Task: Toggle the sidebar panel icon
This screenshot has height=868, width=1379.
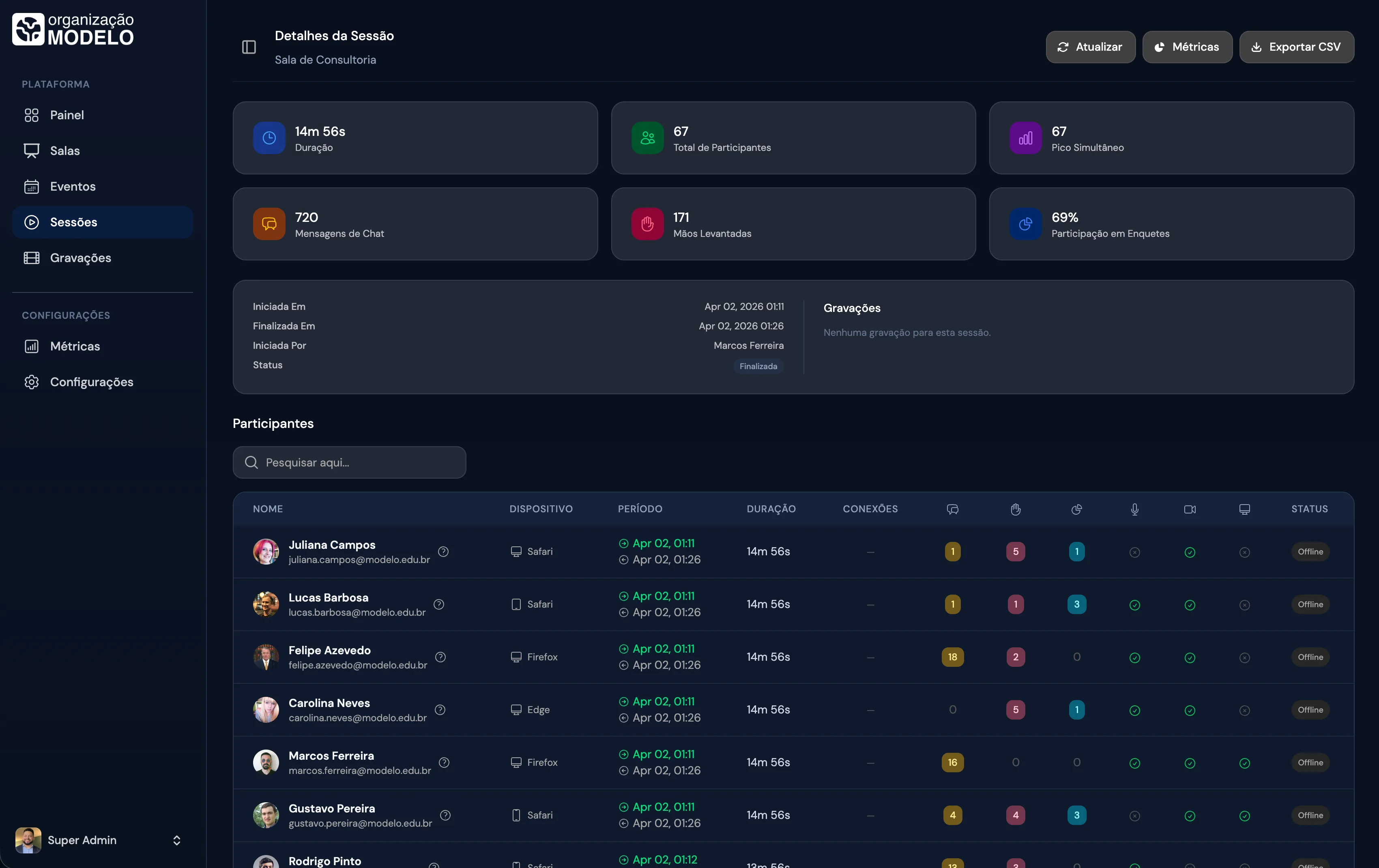Action: [x=249, y=47]
